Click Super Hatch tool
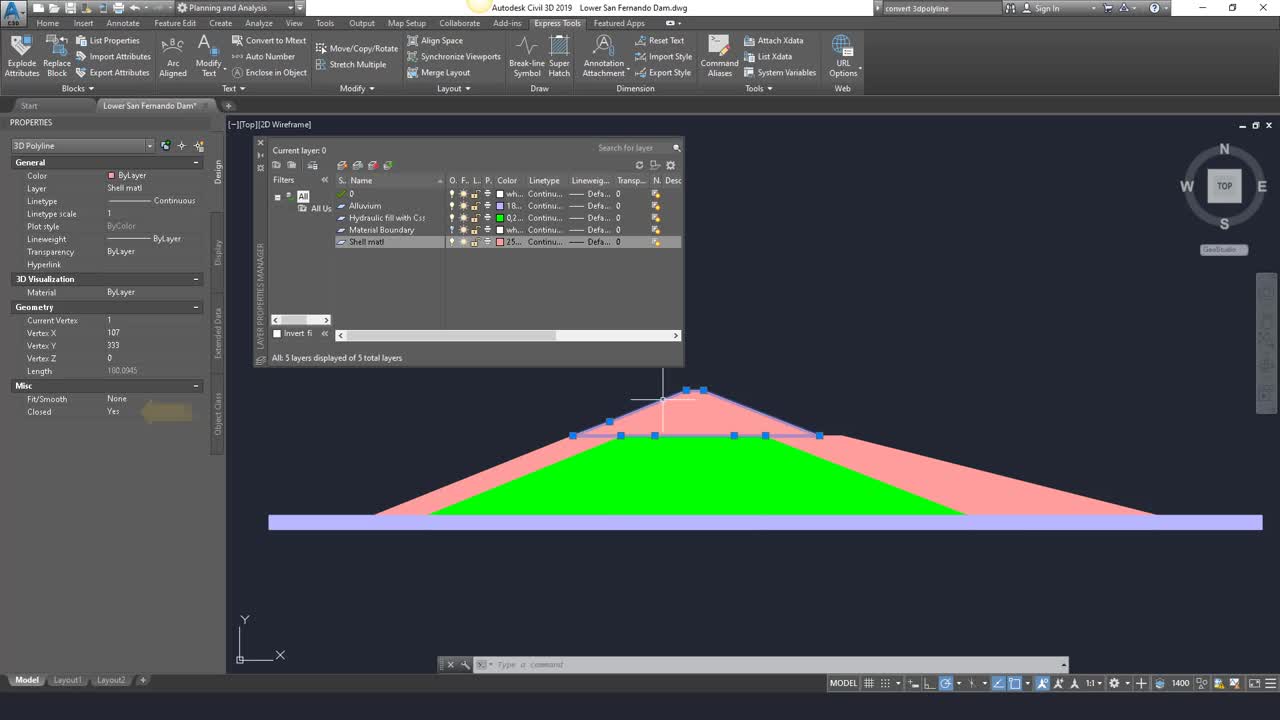 point(559,56)
